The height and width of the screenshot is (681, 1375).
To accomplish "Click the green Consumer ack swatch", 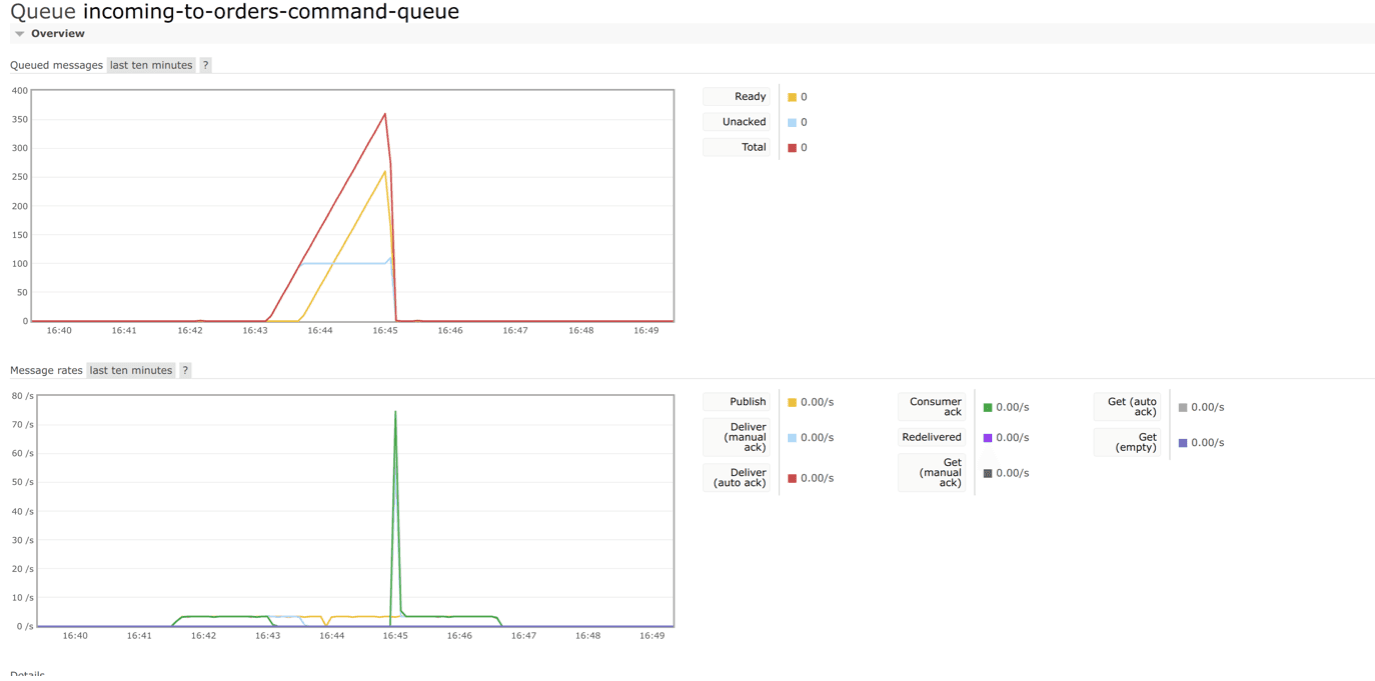I will [988, 407].
